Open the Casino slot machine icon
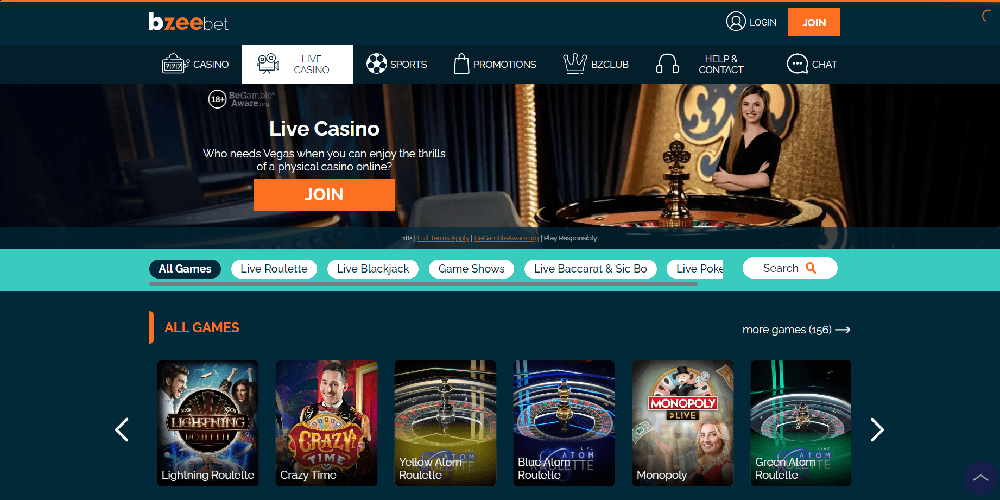 tap(175, 64)
